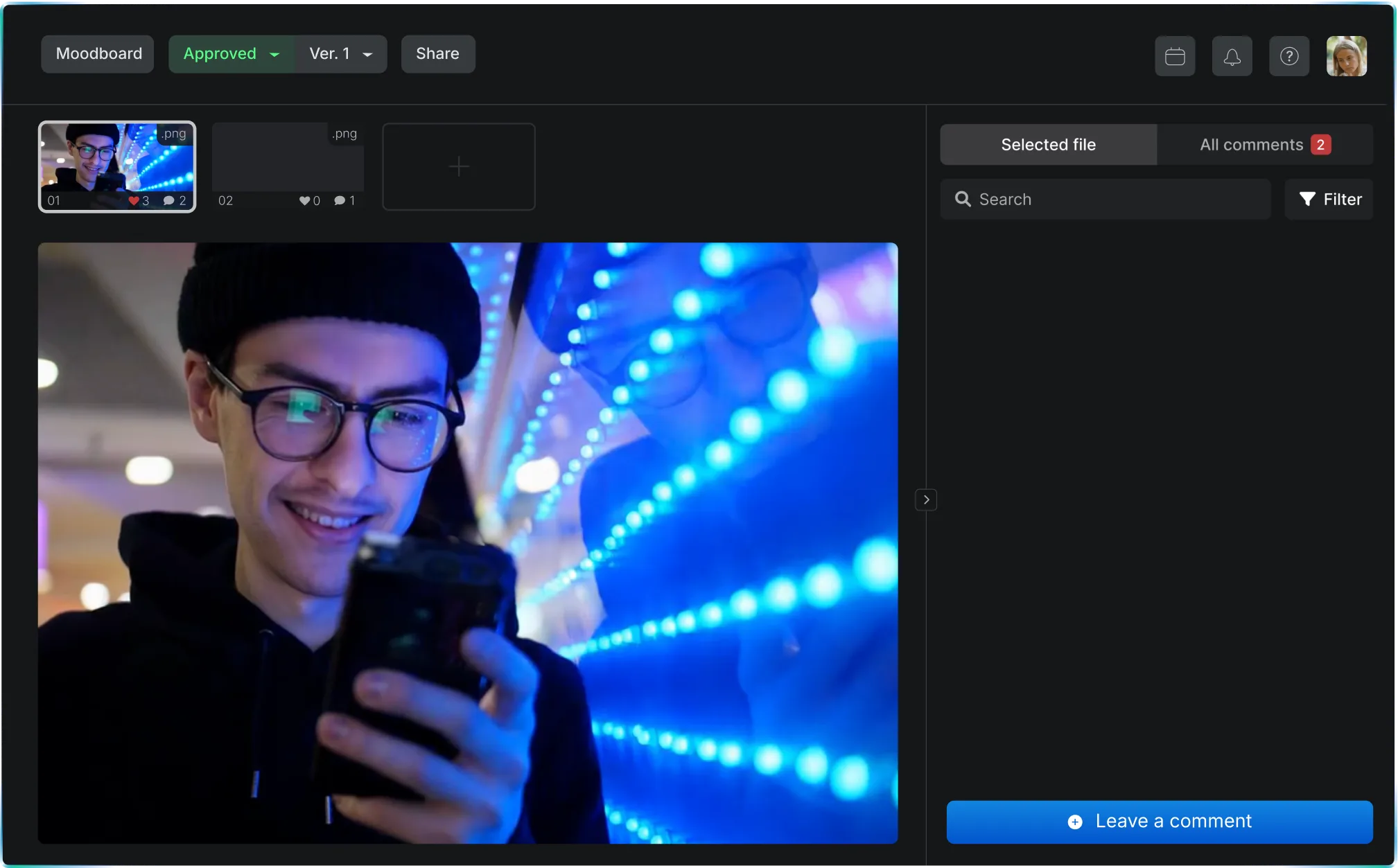Switch to the Selected file tab

point(1048,145)
